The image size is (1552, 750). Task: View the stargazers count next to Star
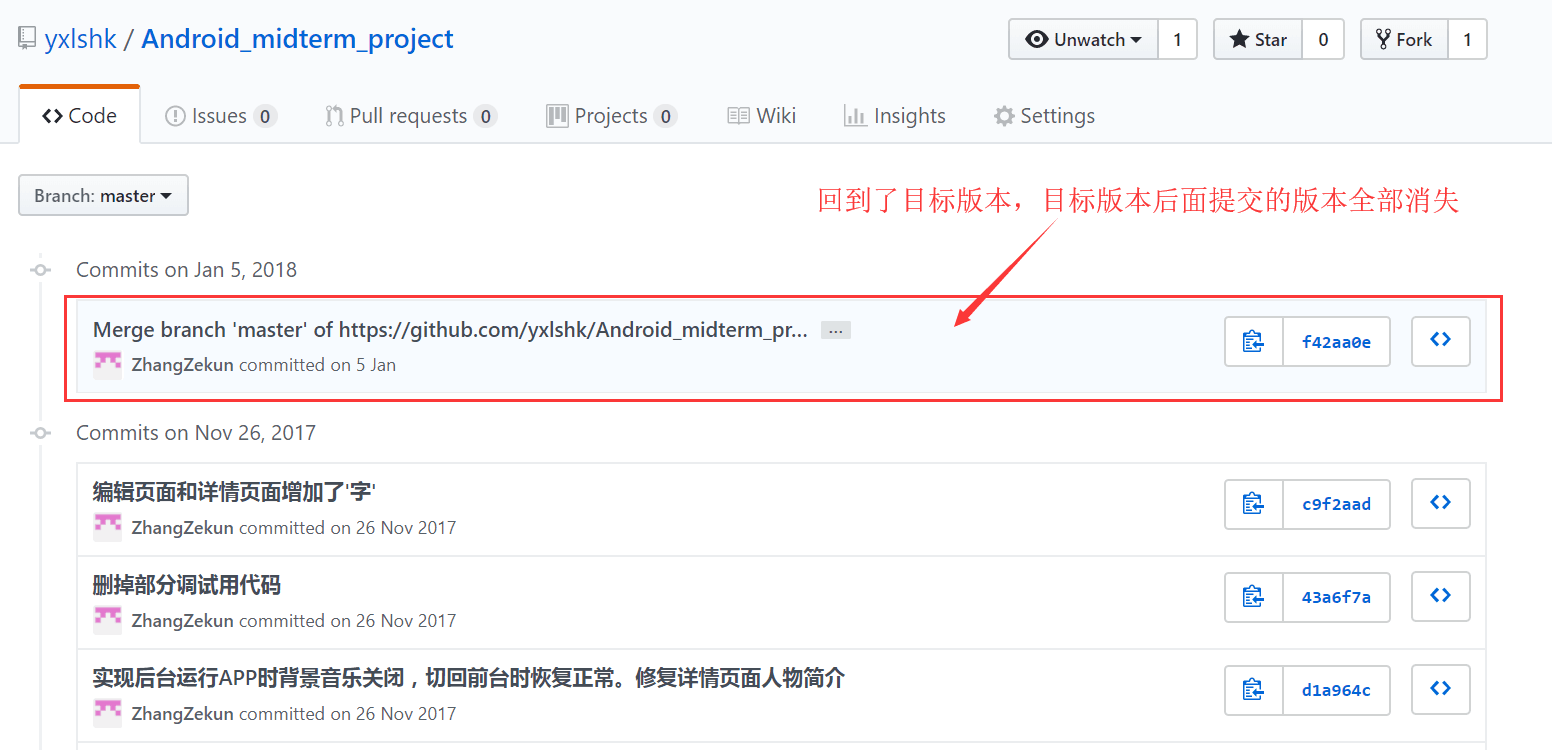(1323, 40)
